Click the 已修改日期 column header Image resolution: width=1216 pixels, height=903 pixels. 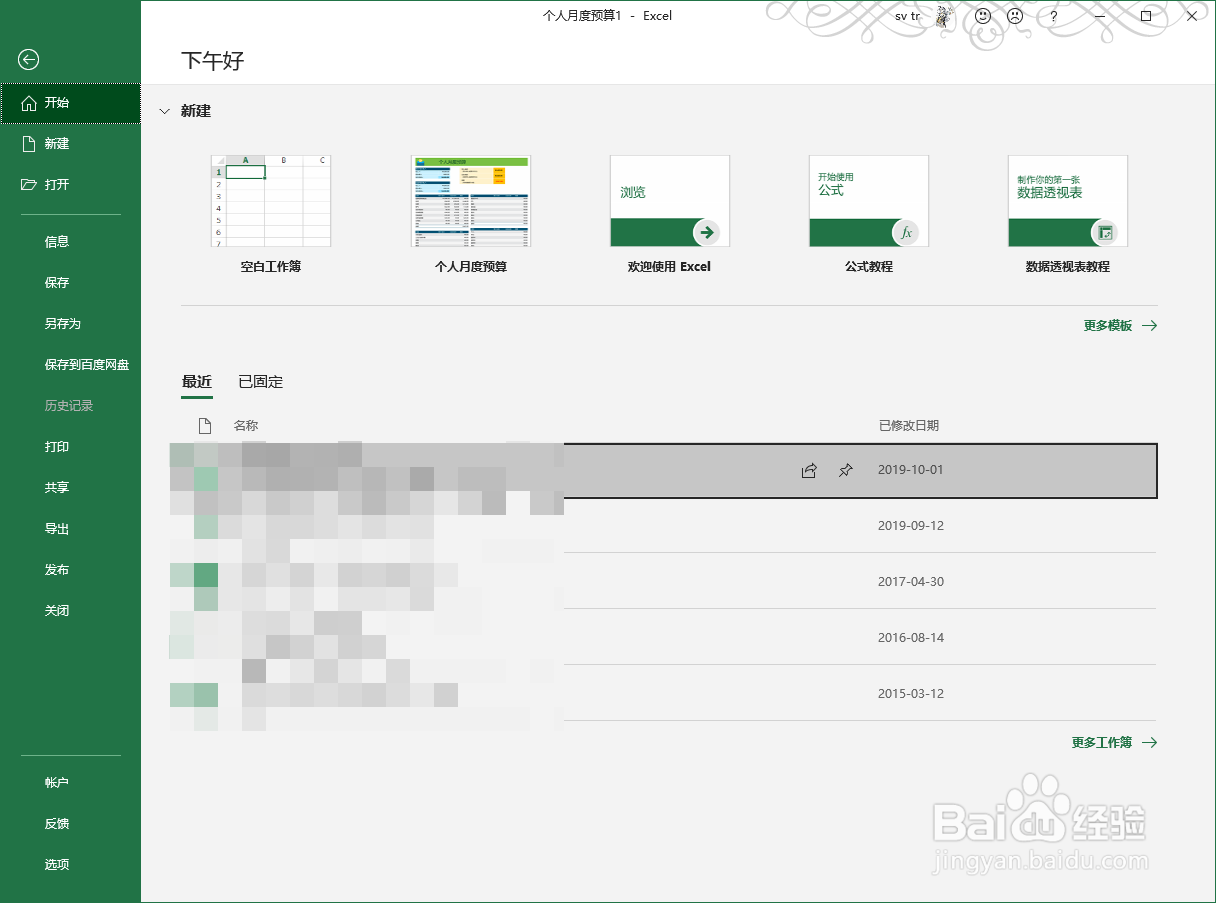point(909,426)
